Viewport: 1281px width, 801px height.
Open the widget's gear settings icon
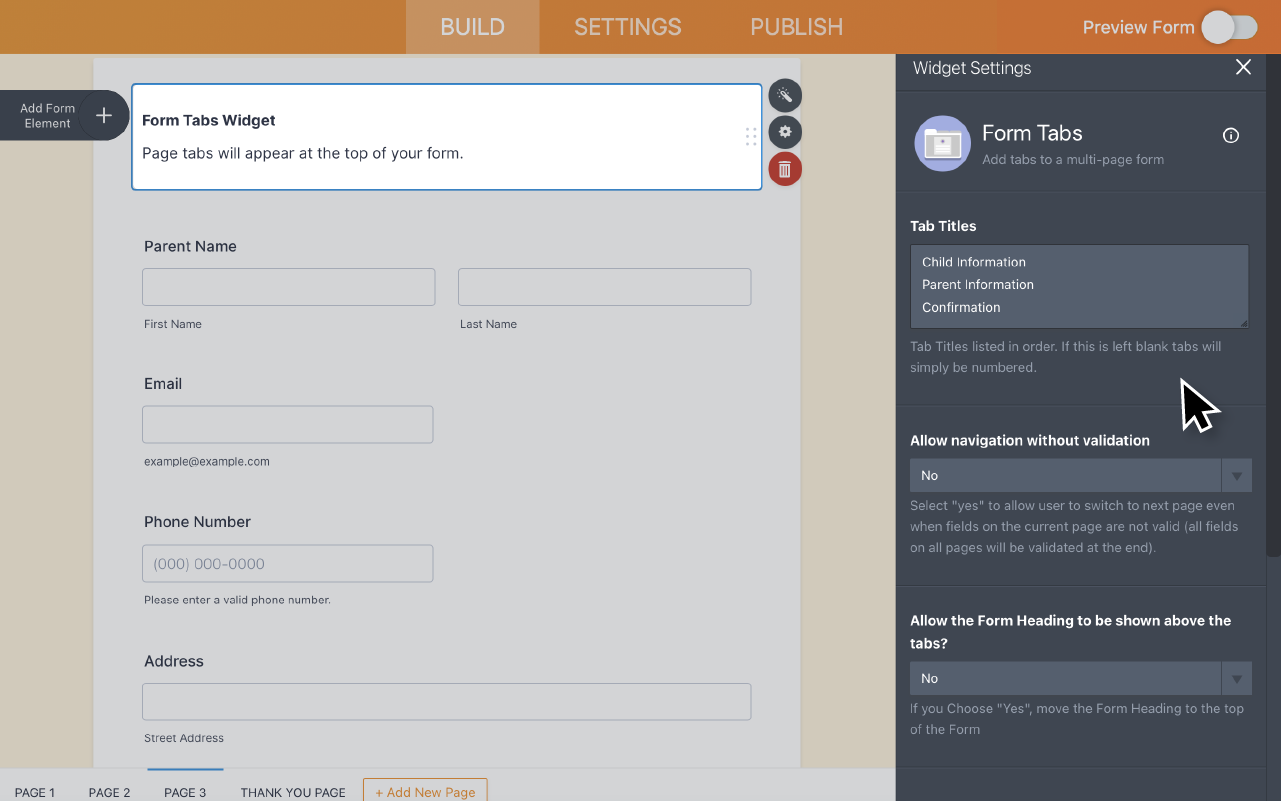[x=785, y=131]
